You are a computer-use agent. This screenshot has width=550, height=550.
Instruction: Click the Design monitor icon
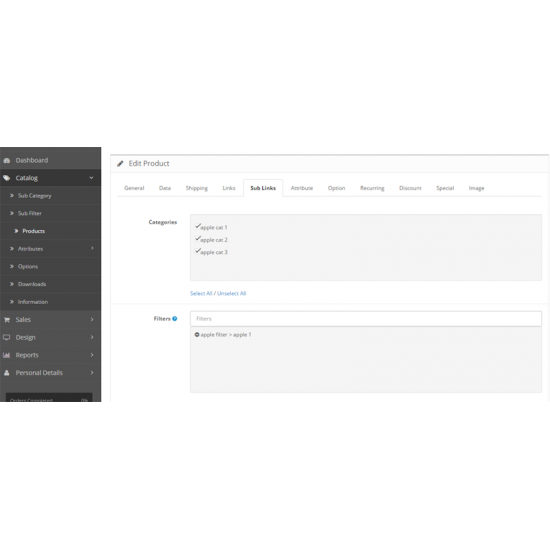tap(7, 337)
